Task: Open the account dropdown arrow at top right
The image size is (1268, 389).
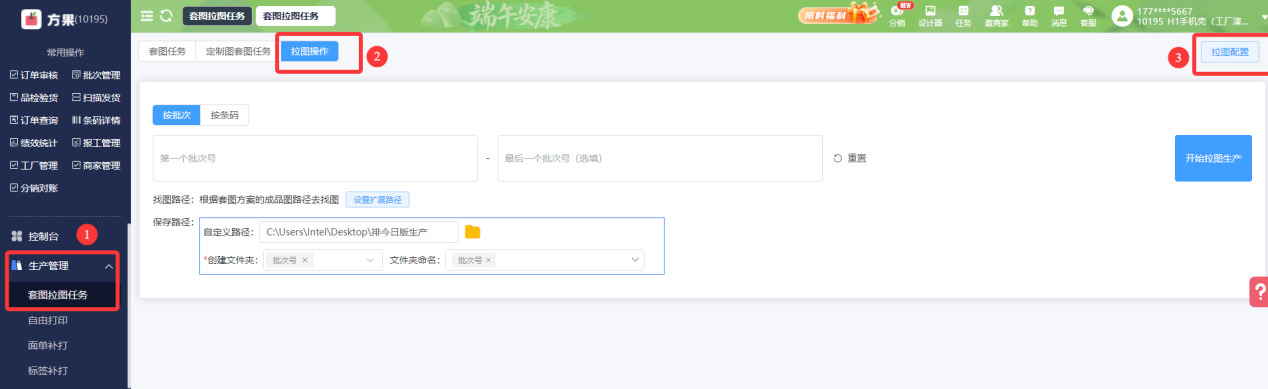Action: 1264,16
